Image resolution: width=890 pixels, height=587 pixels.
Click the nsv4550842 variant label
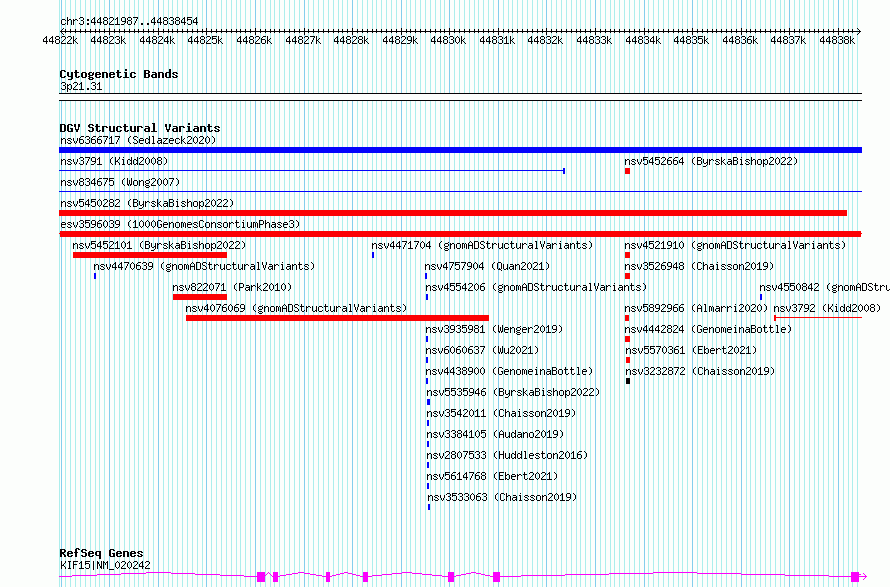pos(825,287)
